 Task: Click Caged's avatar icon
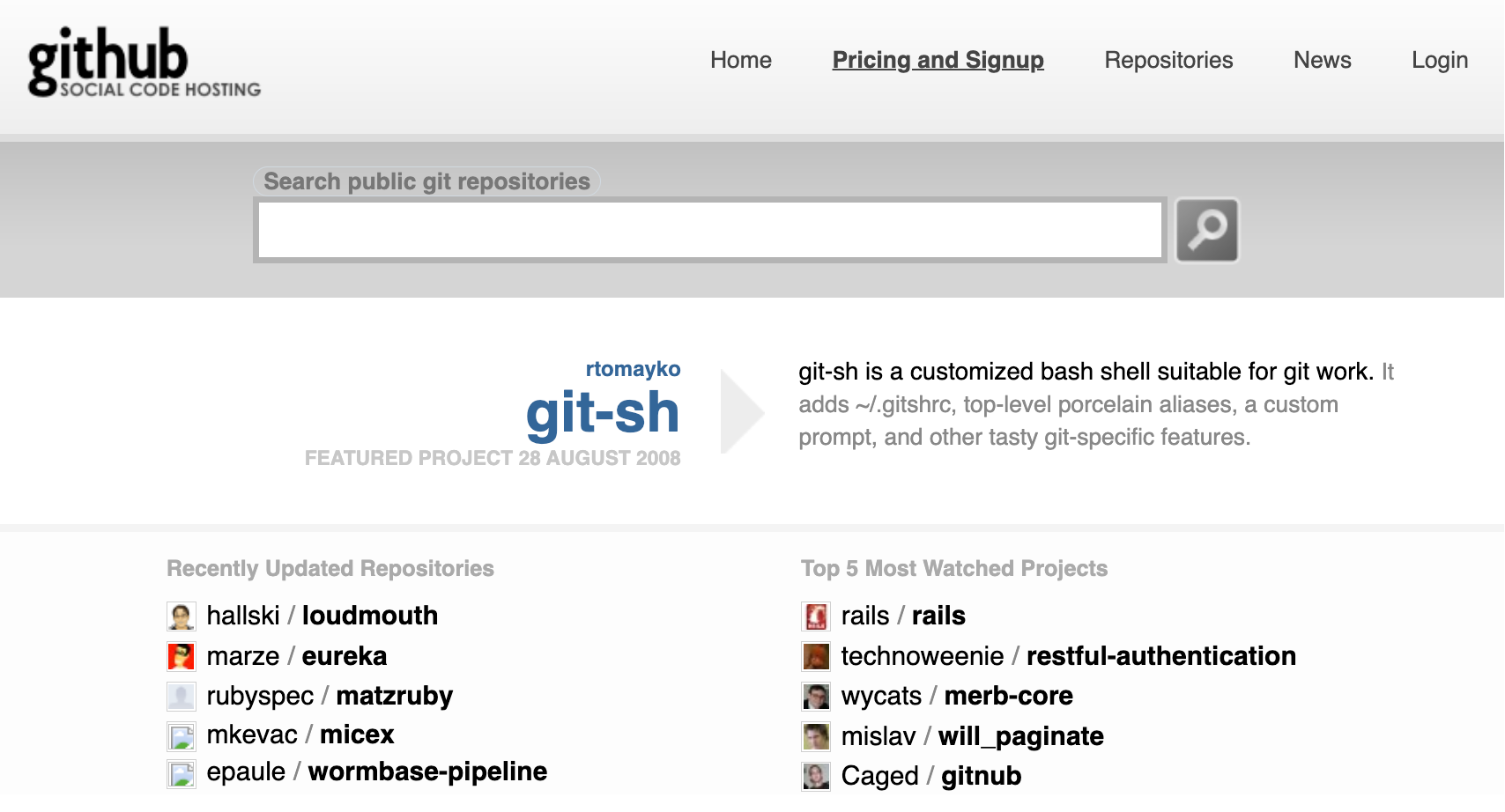click(x=816, y=776)
